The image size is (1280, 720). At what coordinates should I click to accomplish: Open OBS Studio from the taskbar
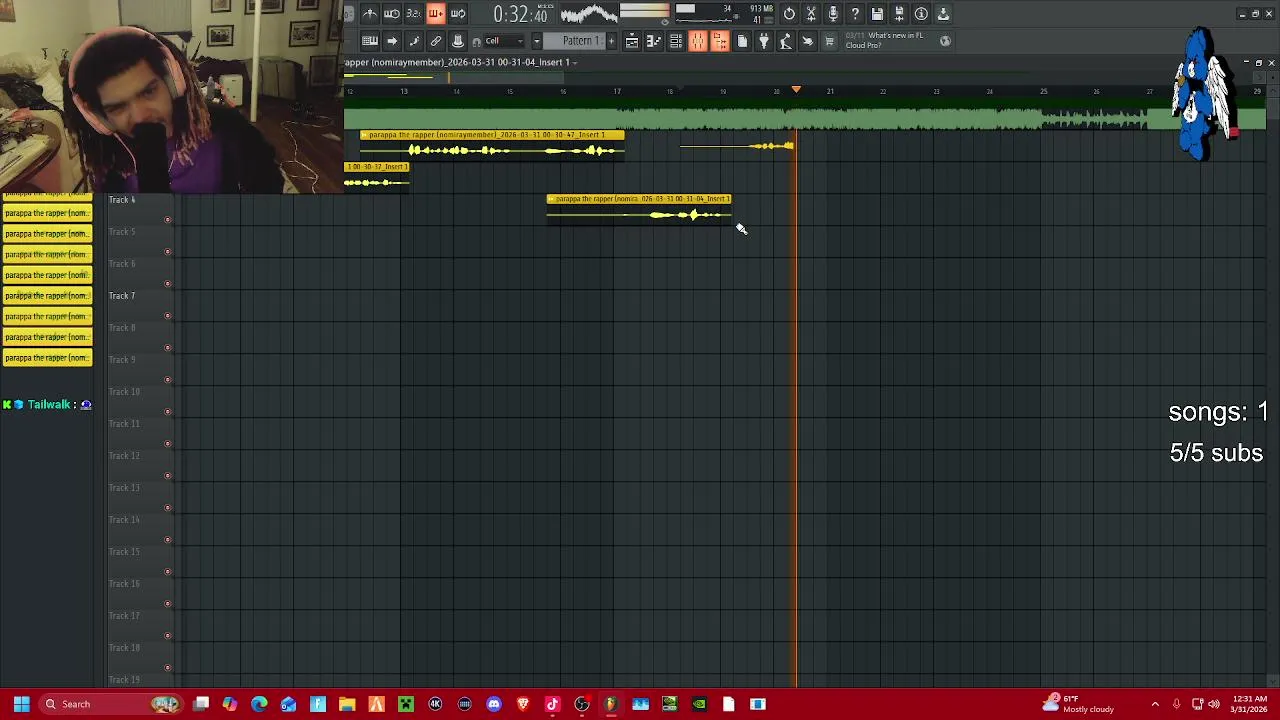click(x=581, y=704)
